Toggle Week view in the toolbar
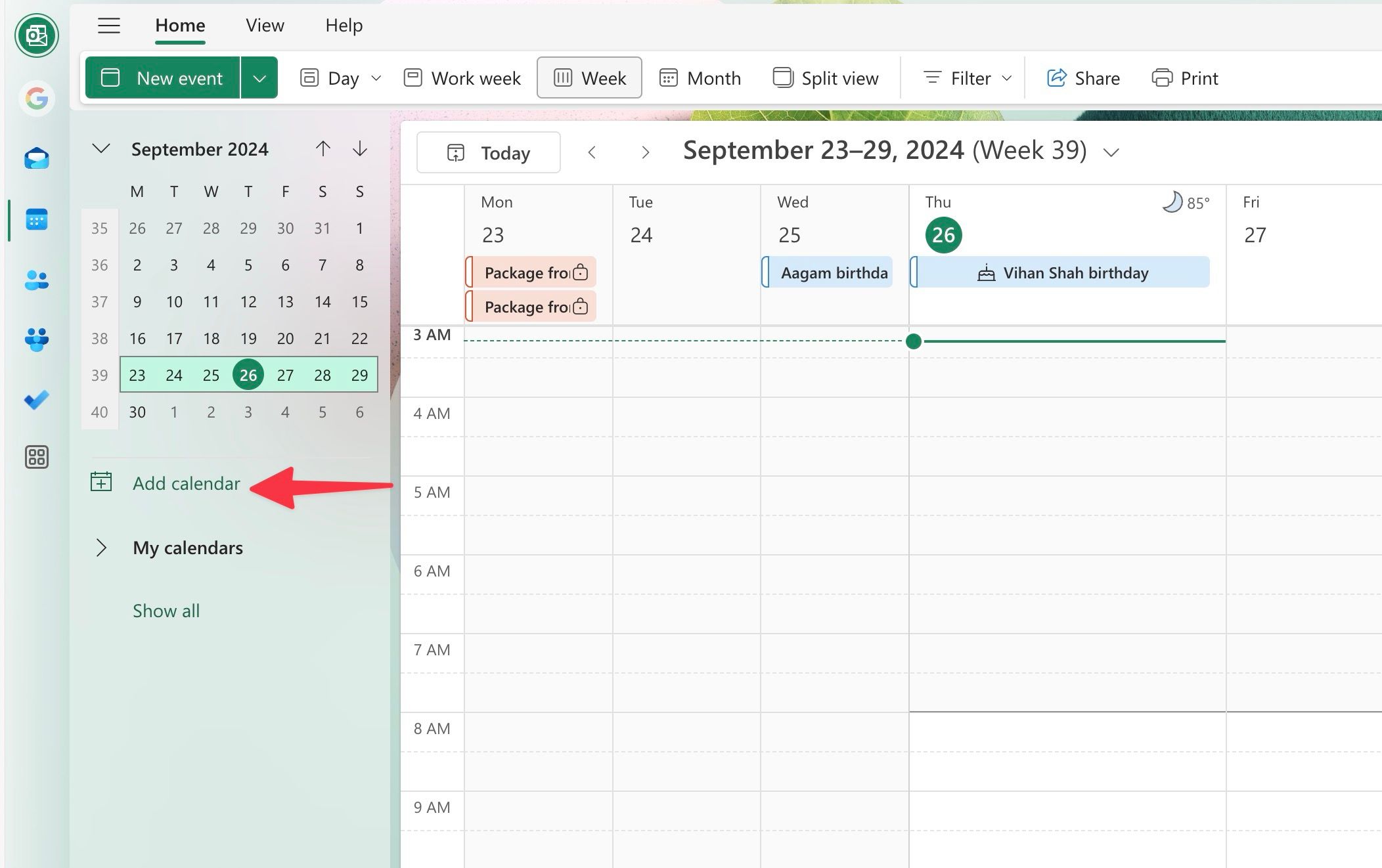 click(x=589, y=77)
